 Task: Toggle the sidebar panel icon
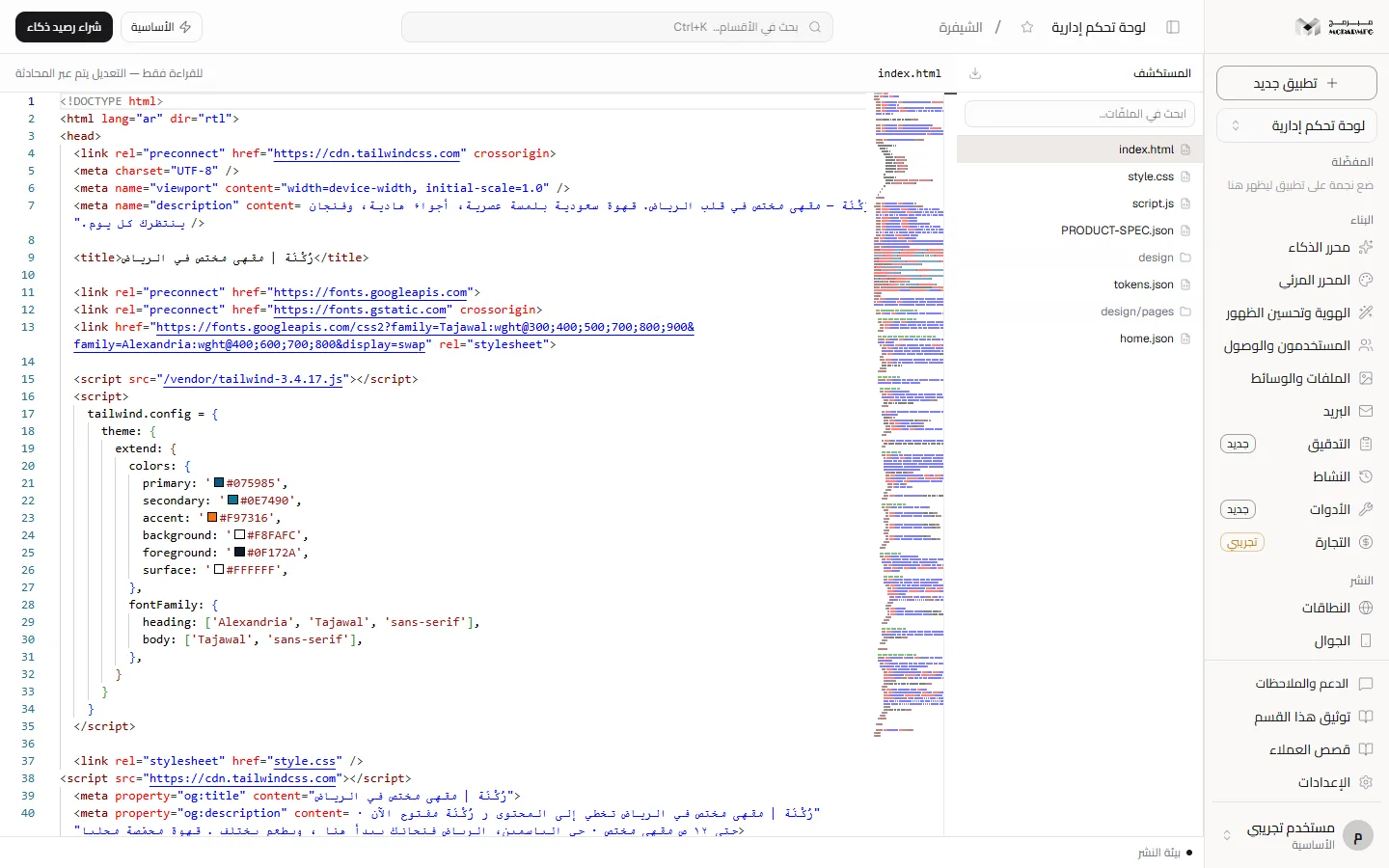coord(1173,27)
